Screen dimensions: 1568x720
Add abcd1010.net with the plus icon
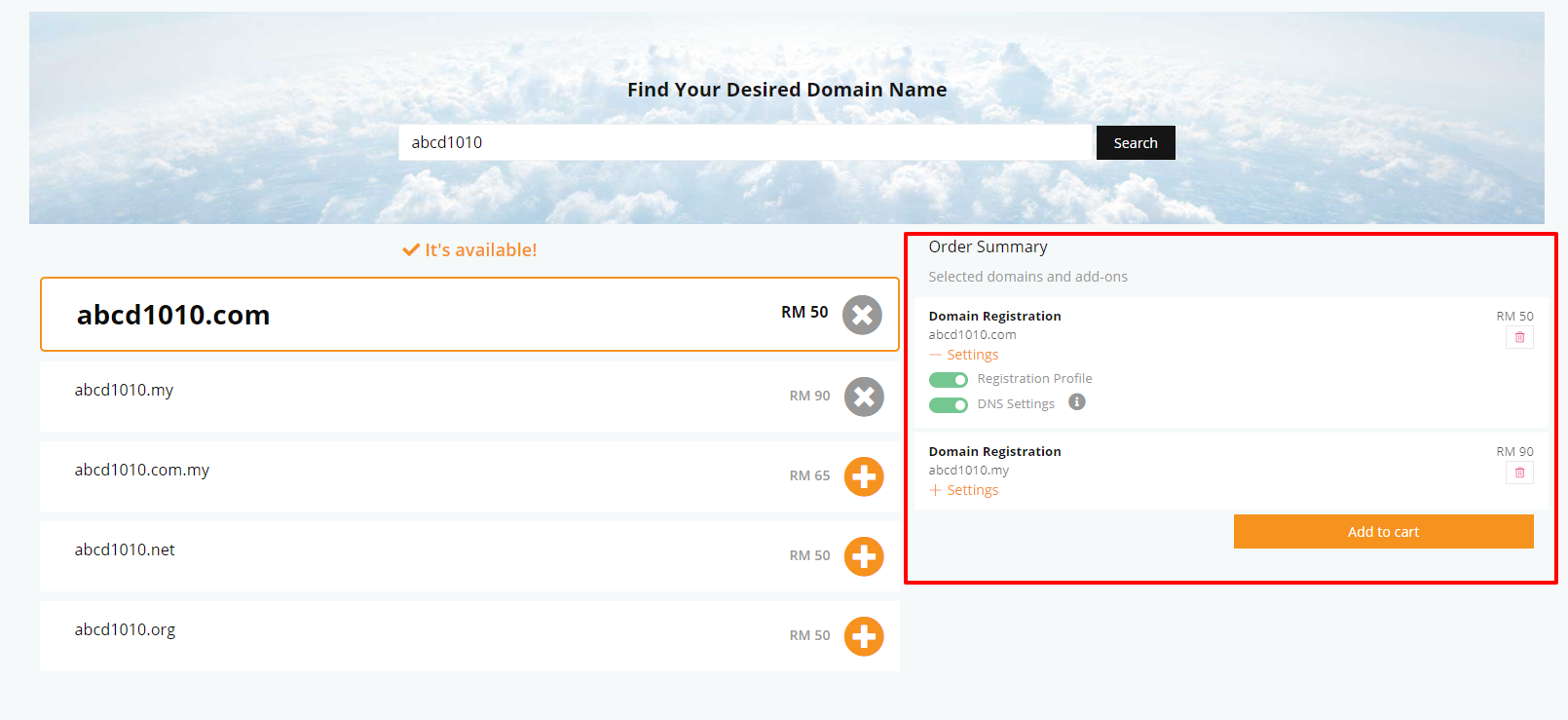[x=864, y=556]
